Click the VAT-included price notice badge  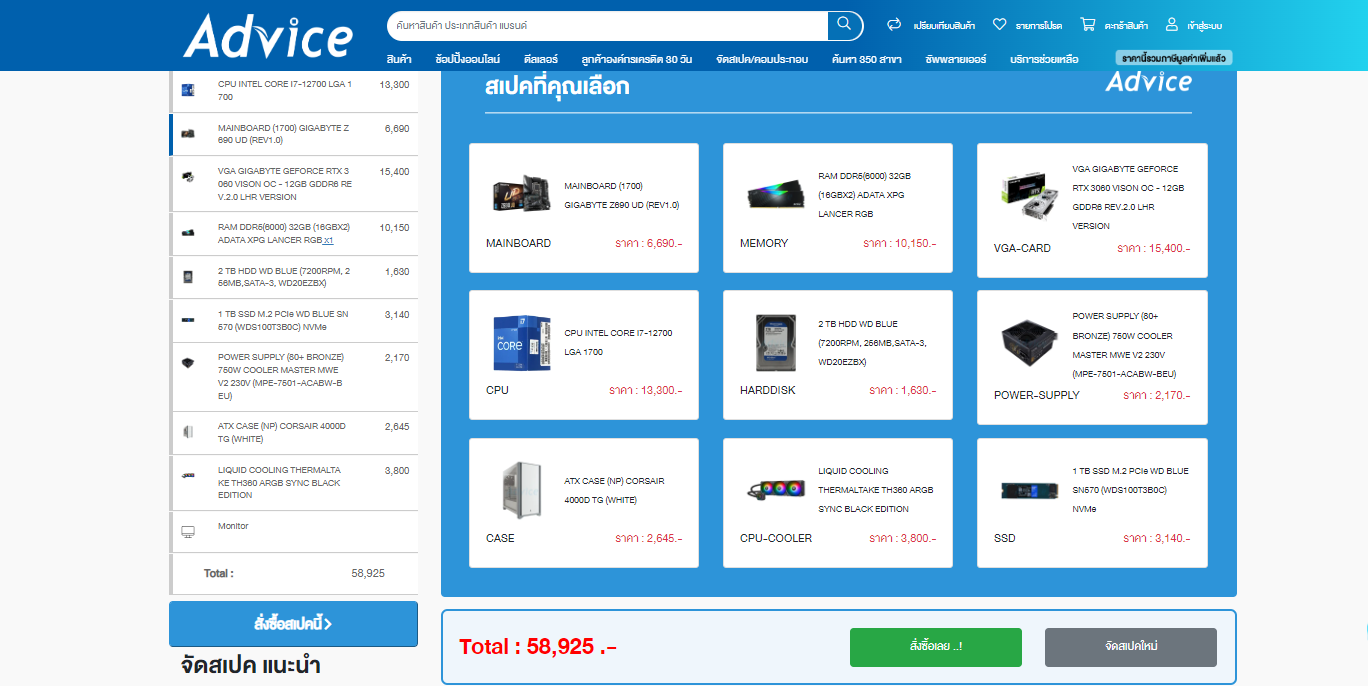[1174, 58]
